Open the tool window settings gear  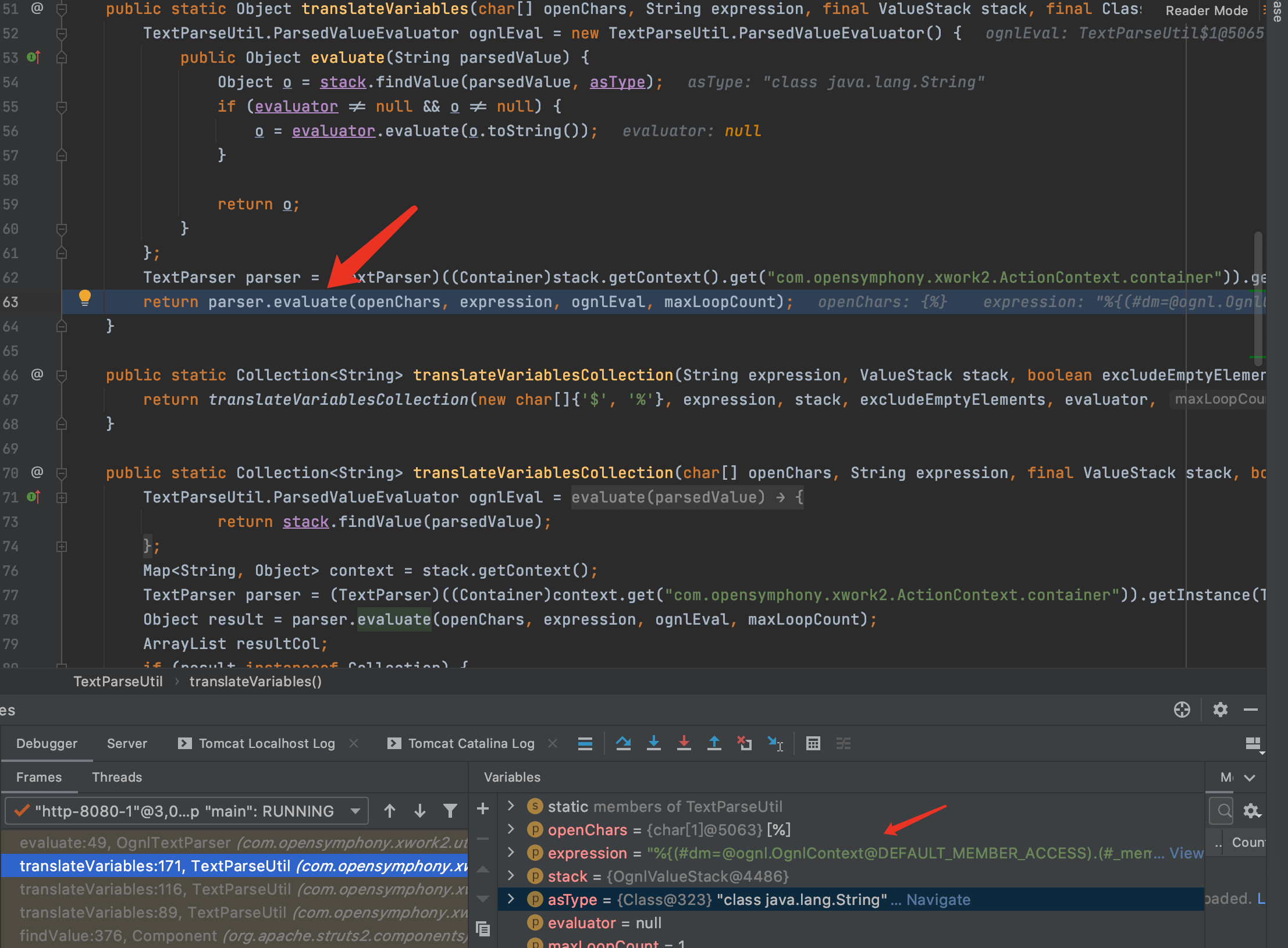tap(1221, 710)
